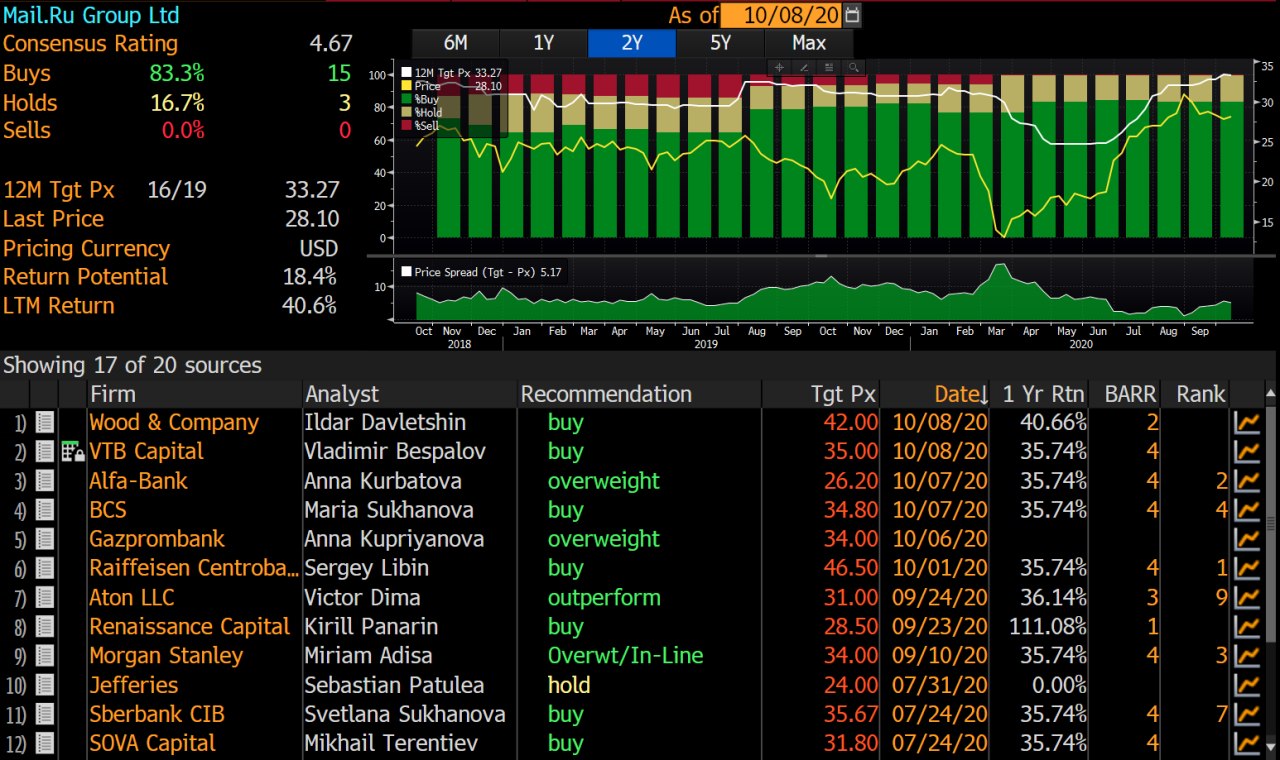Sort by the Recommendation column header
The height and width of the screenshot is (760, 1280).
[x=639, y=394]
